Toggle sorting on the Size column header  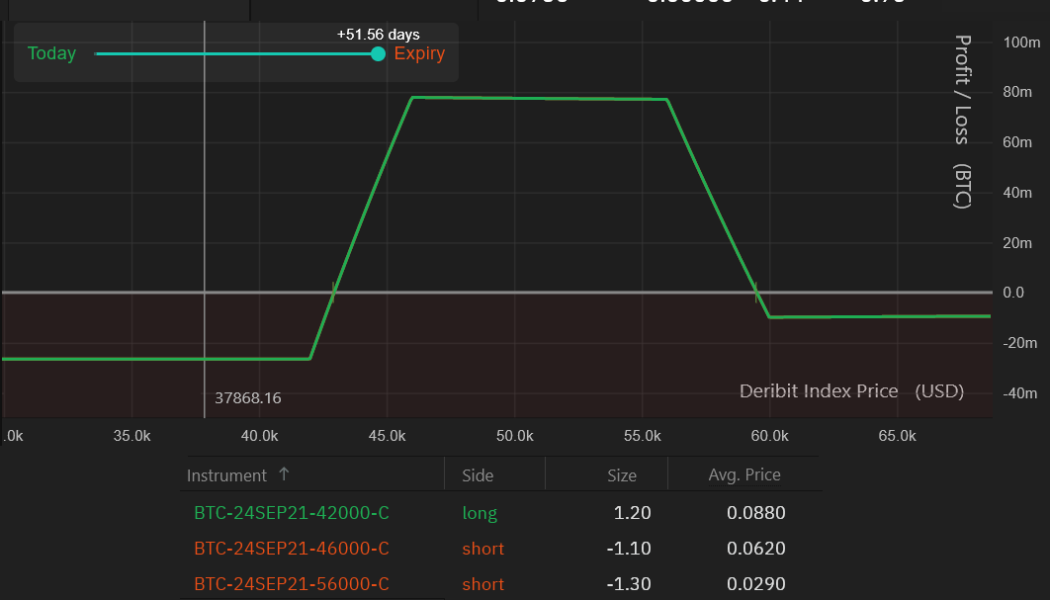click(x=622, y=474)
